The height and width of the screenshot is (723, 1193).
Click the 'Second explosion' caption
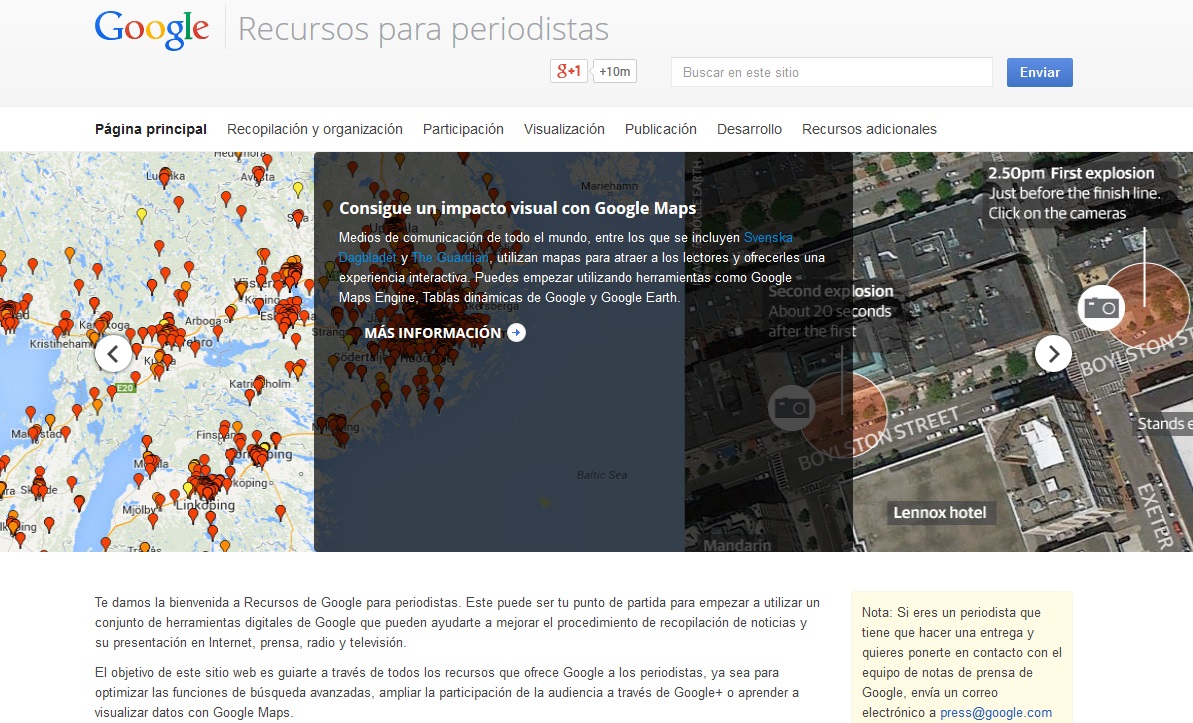click(831, 291)
